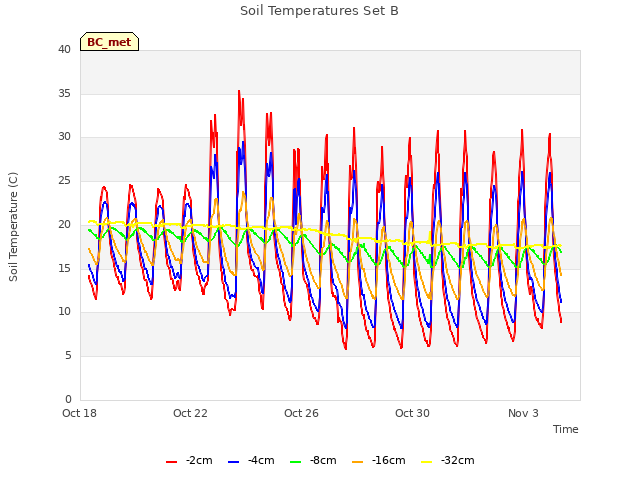Viewport: 640px width, 480px height.
Task: Click the Oct 22 x-axis tick label
Action: pyautogui.click(x=190, y=413)
